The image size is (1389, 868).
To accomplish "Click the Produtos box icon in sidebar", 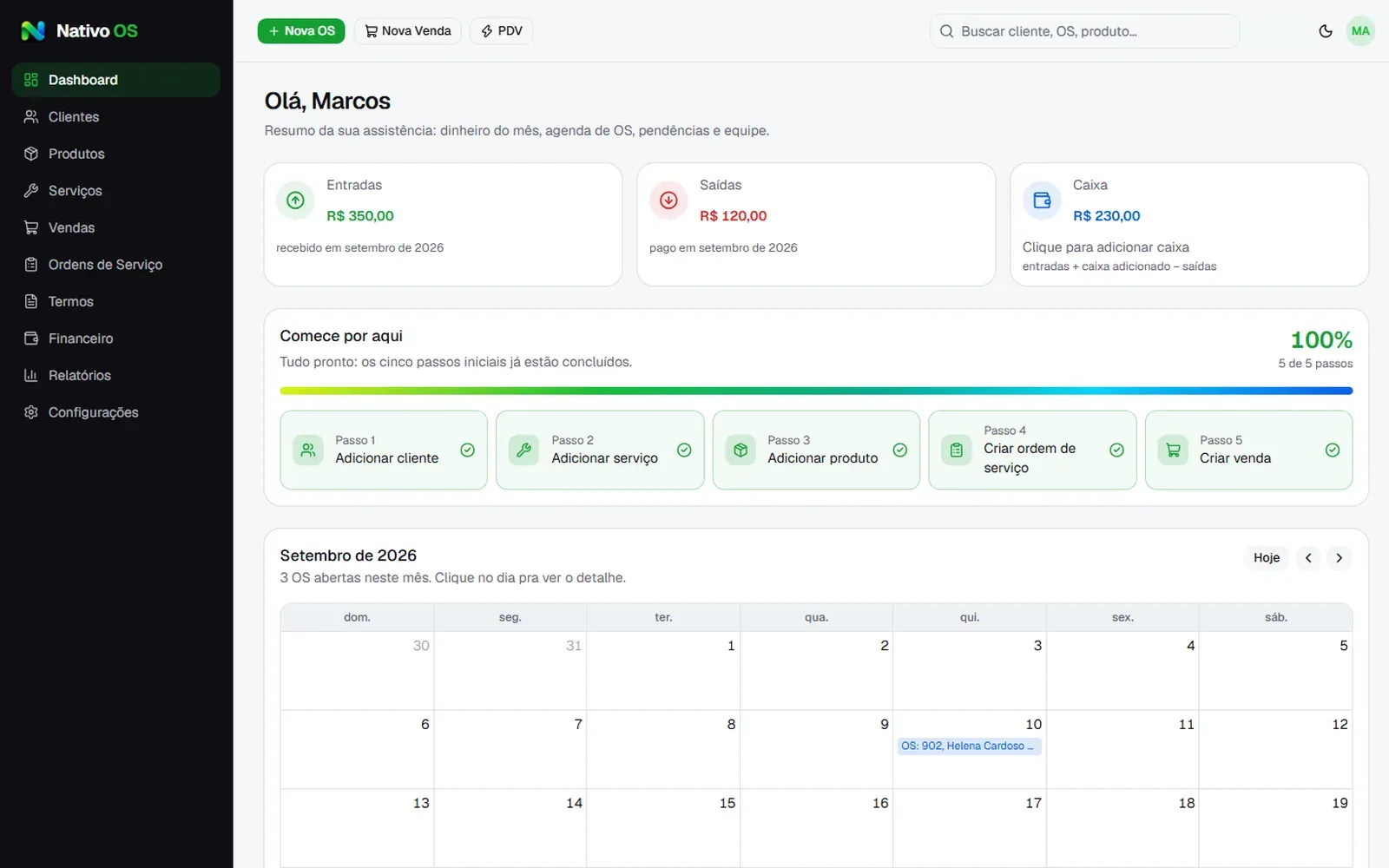I will pos(31,154).
